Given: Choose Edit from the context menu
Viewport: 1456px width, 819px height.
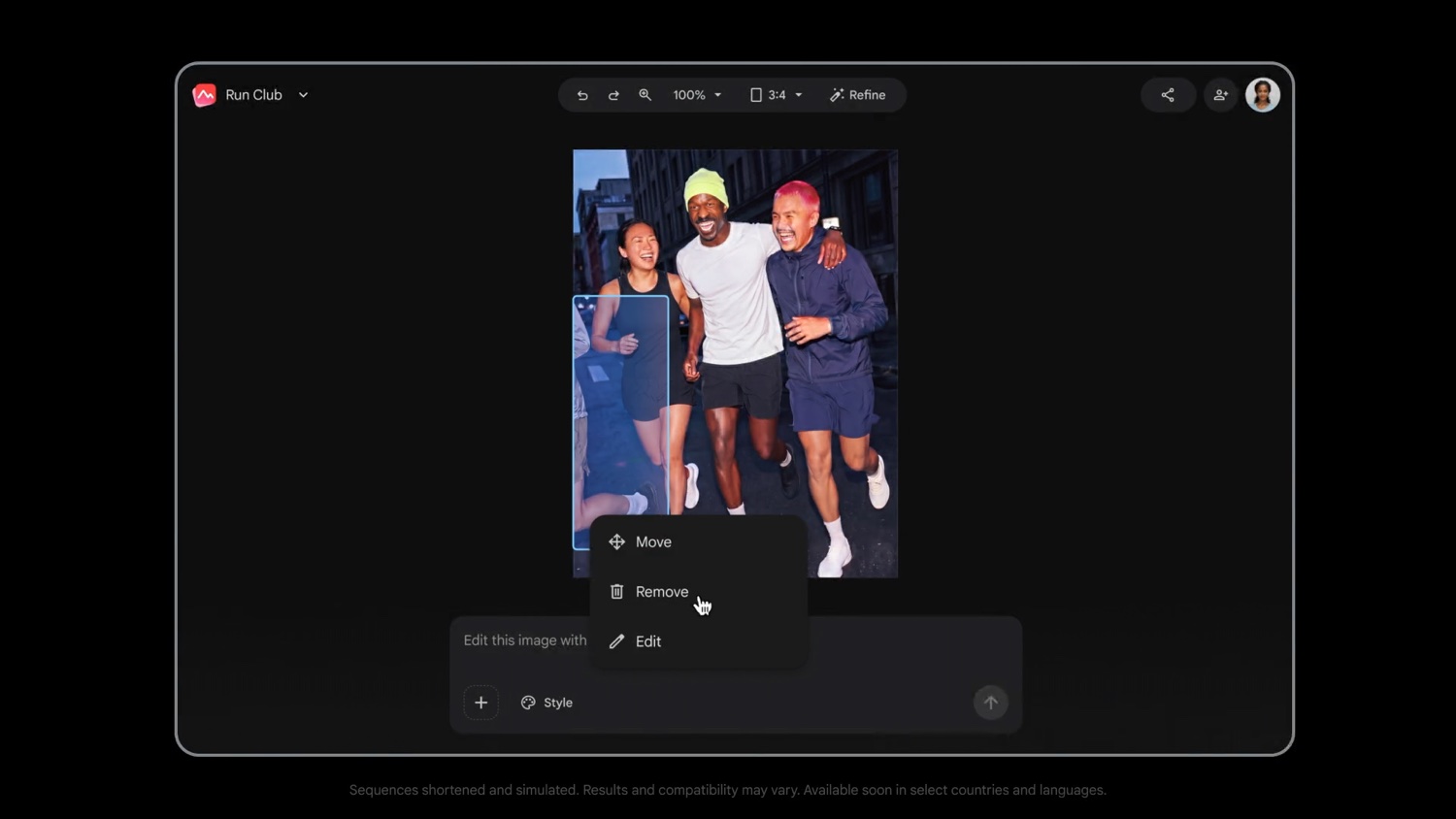Looking at the screenshot, I should click(699, 641).
